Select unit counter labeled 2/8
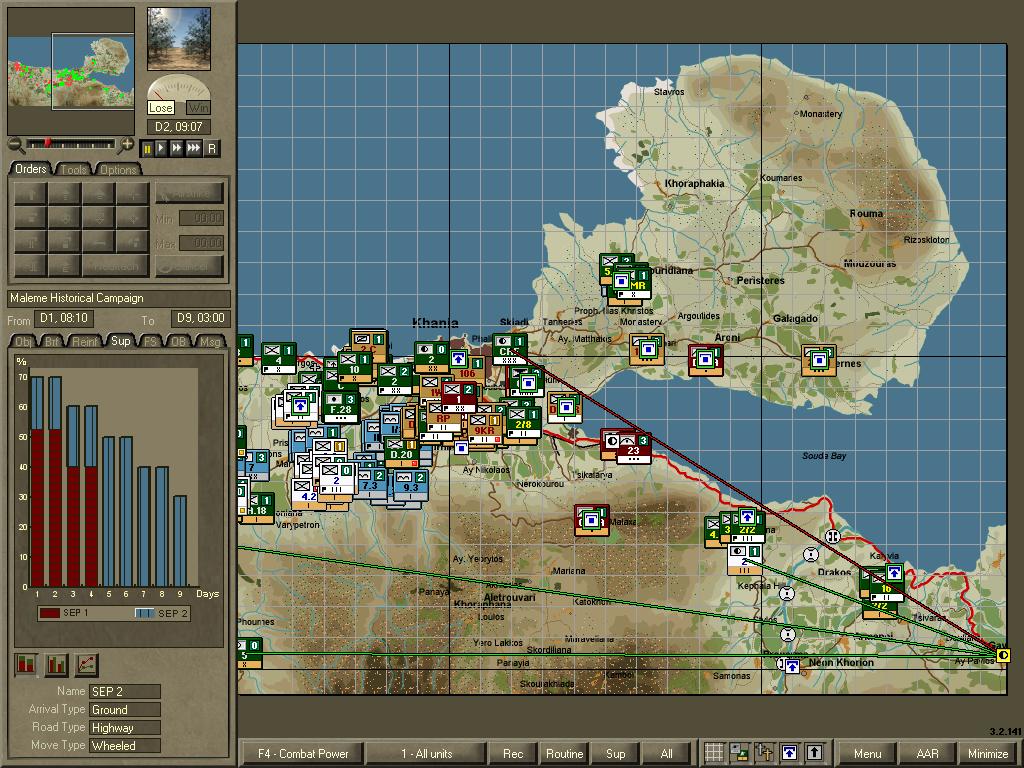The image size is (1024, 768). coord(524,423)
